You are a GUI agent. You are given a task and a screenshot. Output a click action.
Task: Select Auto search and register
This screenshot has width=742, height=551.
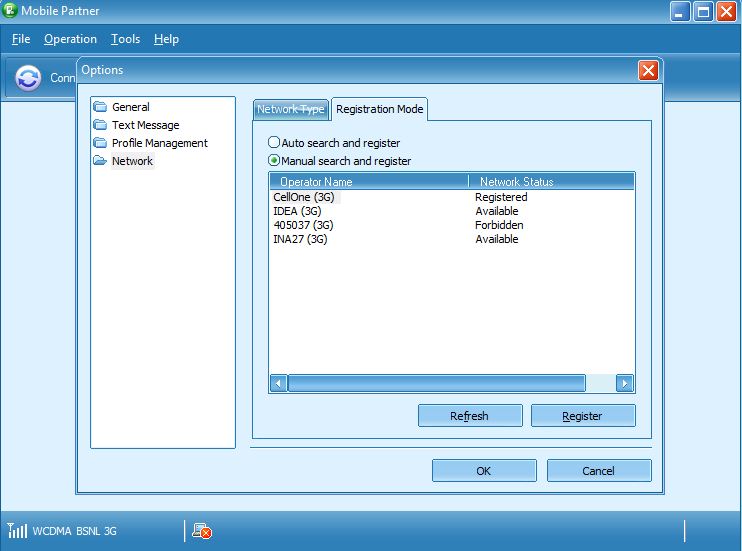pyautogui.click(x=334, y=142)
